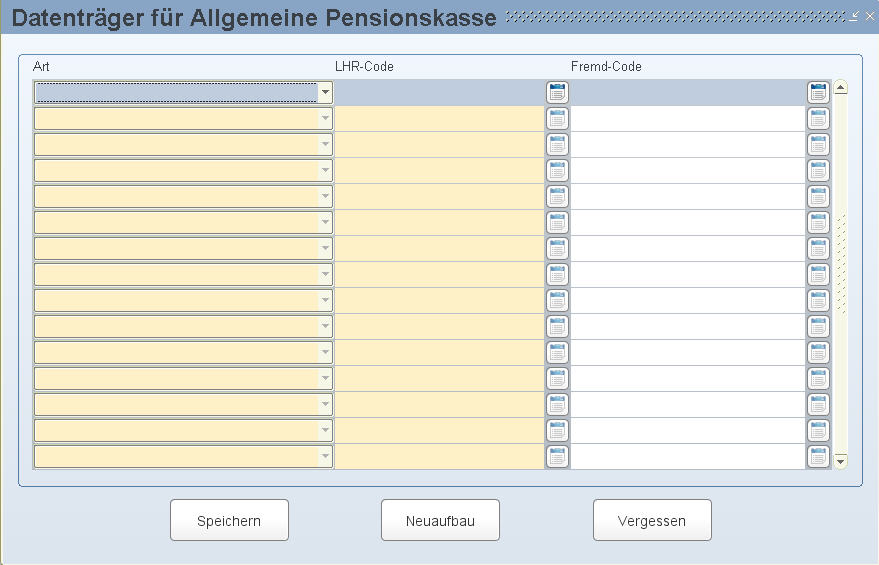Open the Art dropdown in last row

325,456
